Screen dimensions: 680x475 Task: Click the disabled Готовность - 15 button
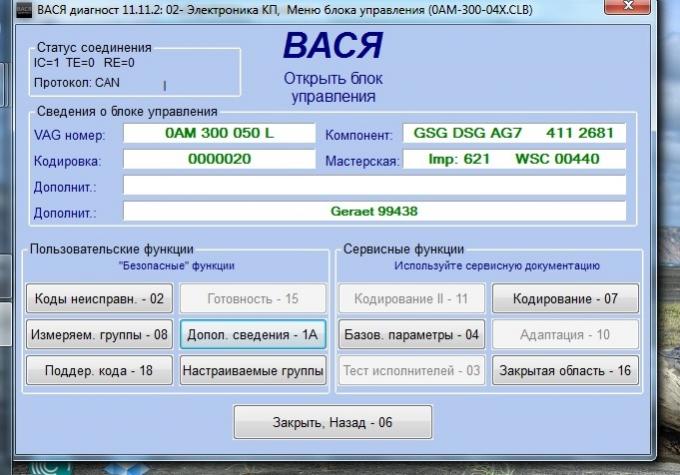click(x=253, y=298)
